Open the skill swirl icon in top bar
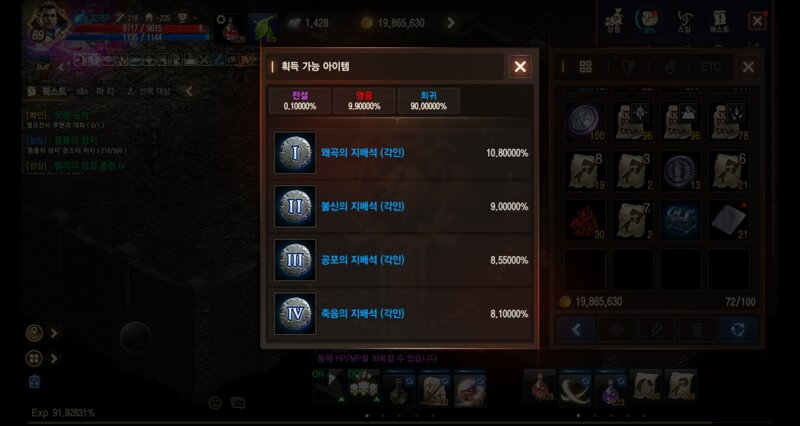The width and height of the screenshot is (800, 426). click(684, 21)
